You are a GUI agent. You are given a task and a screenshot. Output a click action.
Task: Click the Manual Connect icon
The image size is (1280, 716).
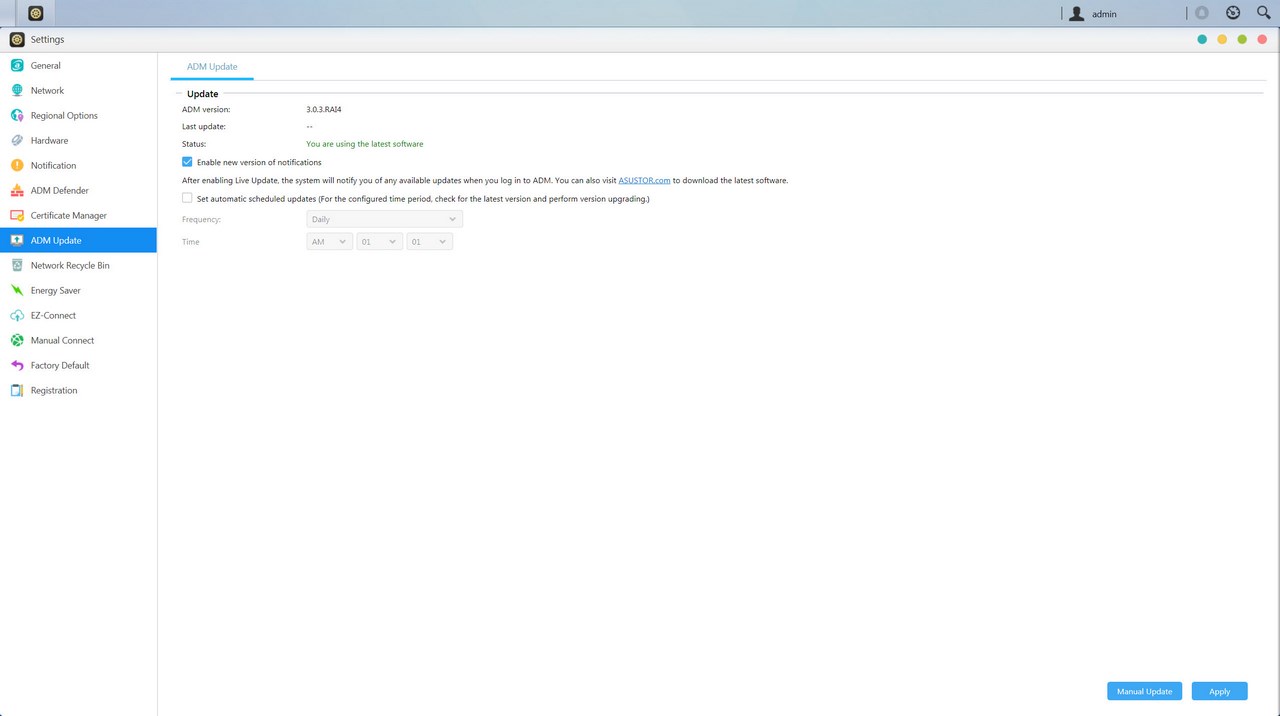(x=17, y=340)
